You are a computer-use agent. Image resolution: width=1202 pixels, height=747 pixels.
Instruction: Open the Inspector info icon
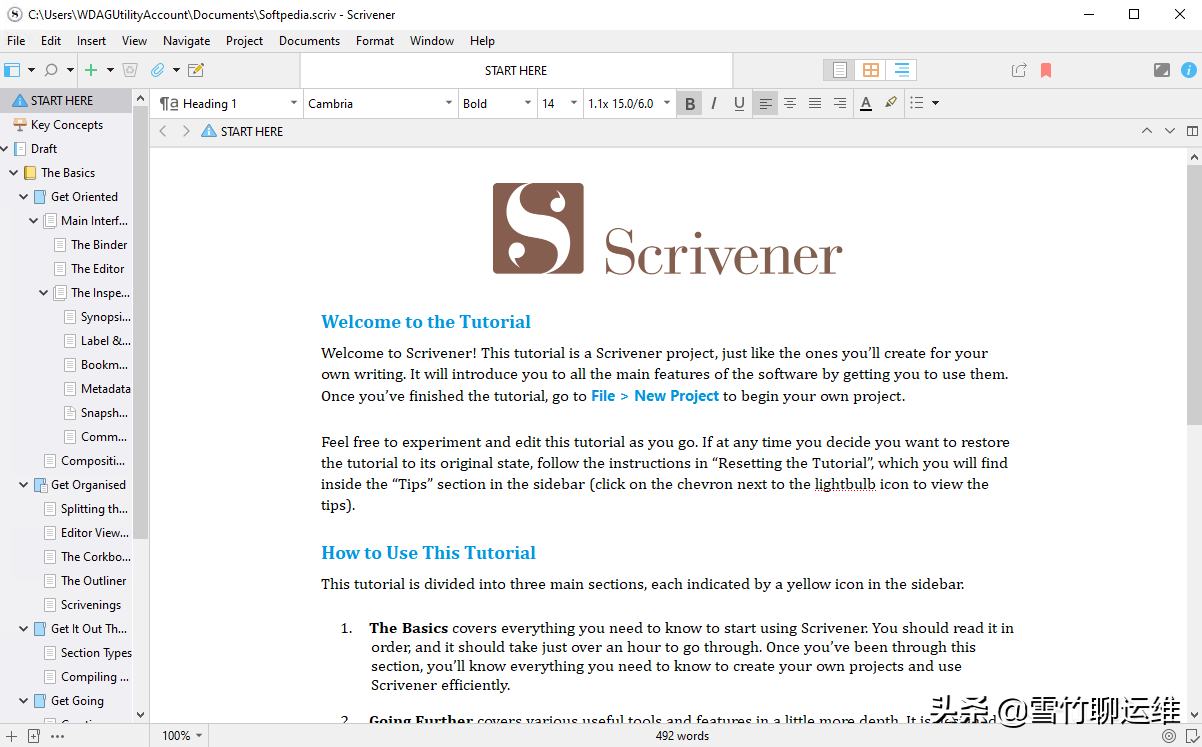[x=1189, y=70]
